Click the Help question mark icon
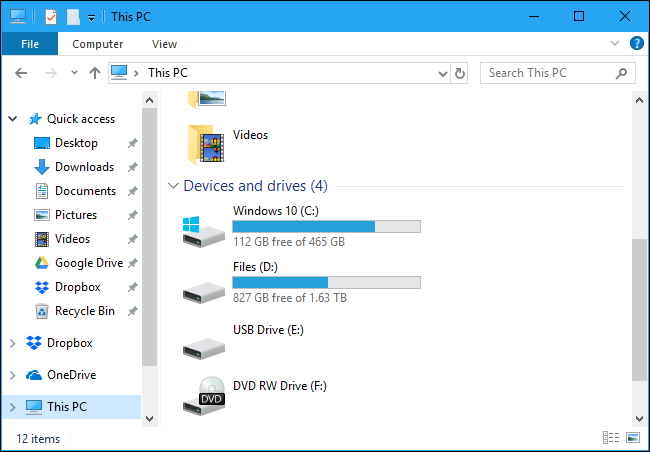Image resolution: width=650 pixels, height=452 pixels. pos(636,44)
